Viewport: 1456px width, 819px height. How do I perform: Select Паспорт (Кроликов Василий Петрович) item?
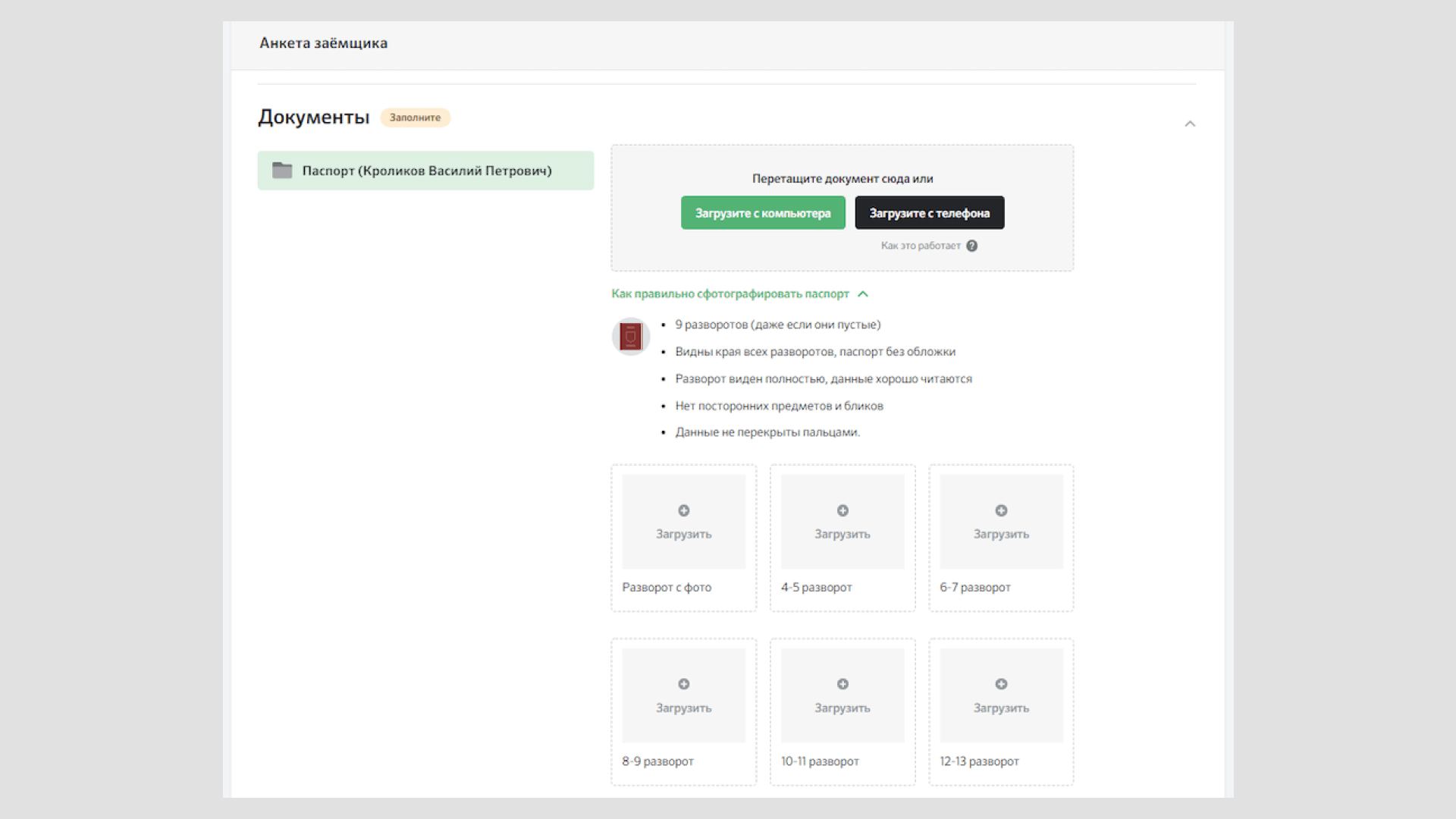tap(426, 171)
